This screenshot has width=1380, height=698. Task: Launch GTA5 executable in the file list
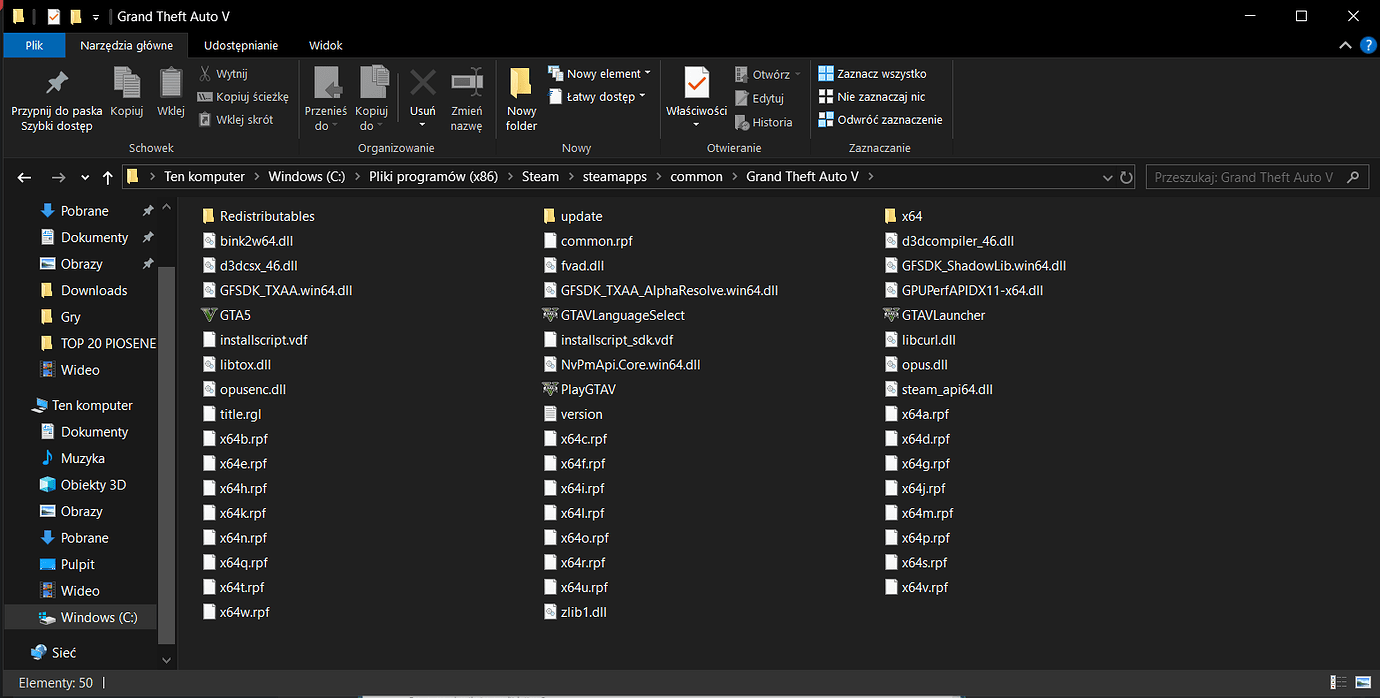[x=237, y=314]
